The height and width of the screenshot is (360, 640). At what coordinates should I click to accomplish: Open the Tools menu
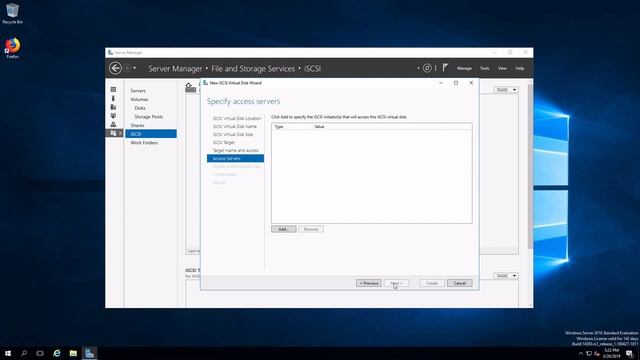484,68
